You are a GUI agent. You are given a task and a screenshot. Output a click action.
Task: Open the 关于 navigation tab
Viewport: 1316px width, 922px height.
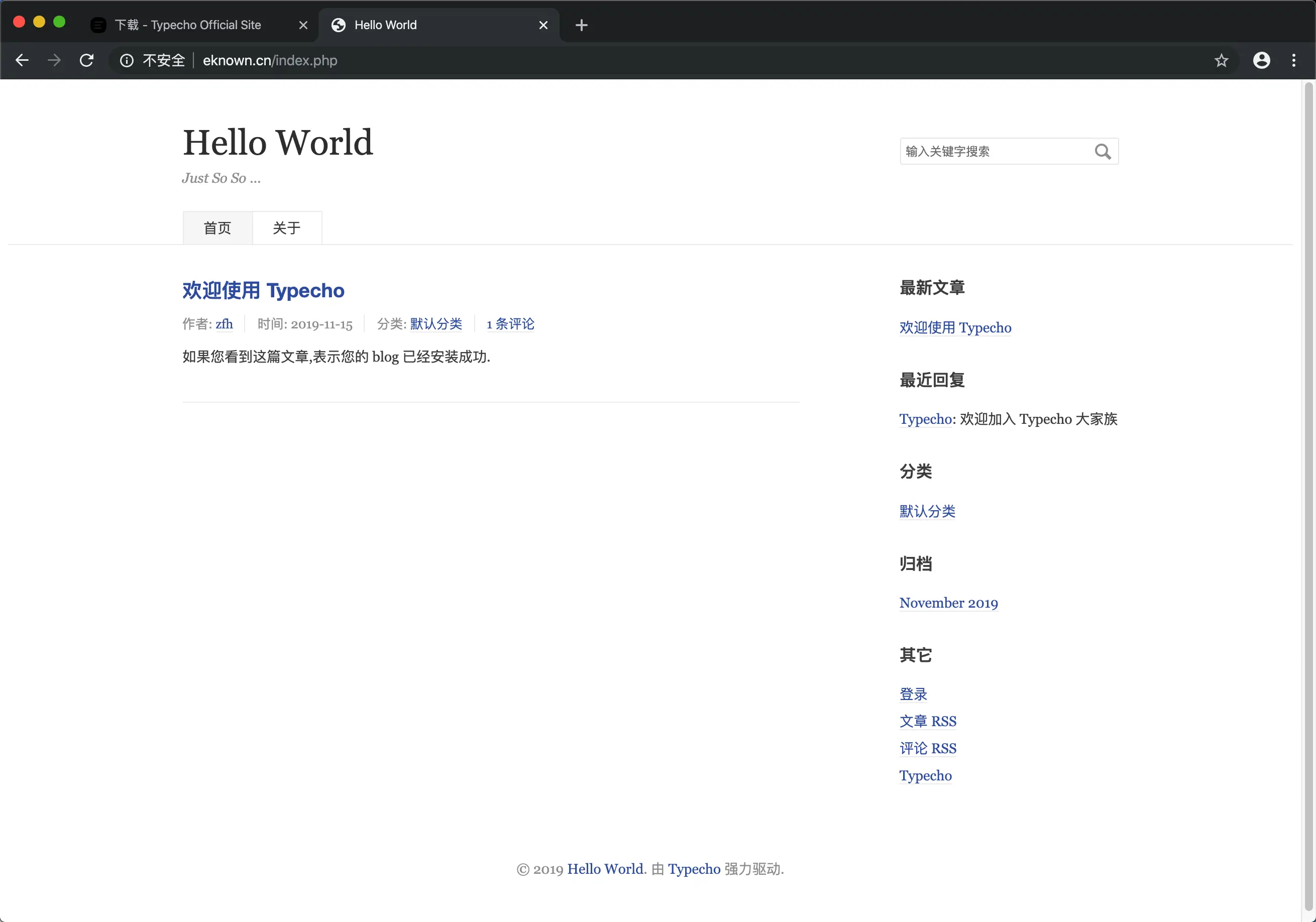click(287, 228)
